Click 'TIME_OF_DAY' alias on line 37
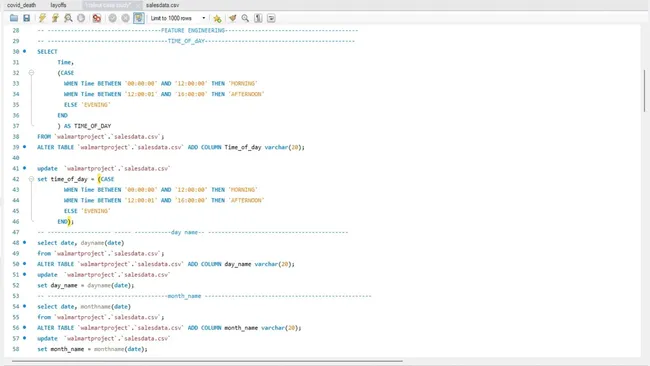Image resolution: width=650 pixels, height=366 pixels. (x=92, y=126)
